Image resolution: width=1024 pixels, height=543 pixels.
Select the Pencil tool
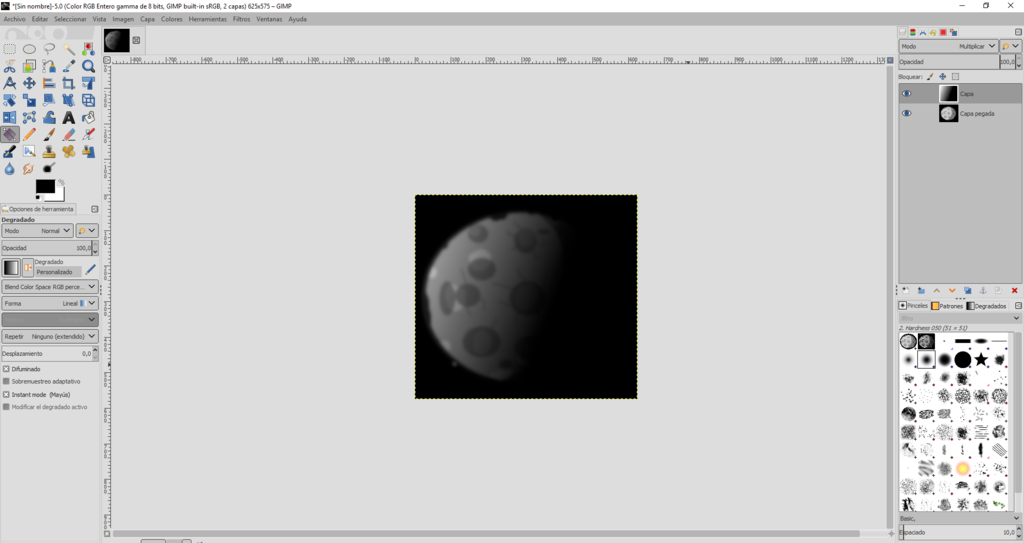[x=29, y=135]
